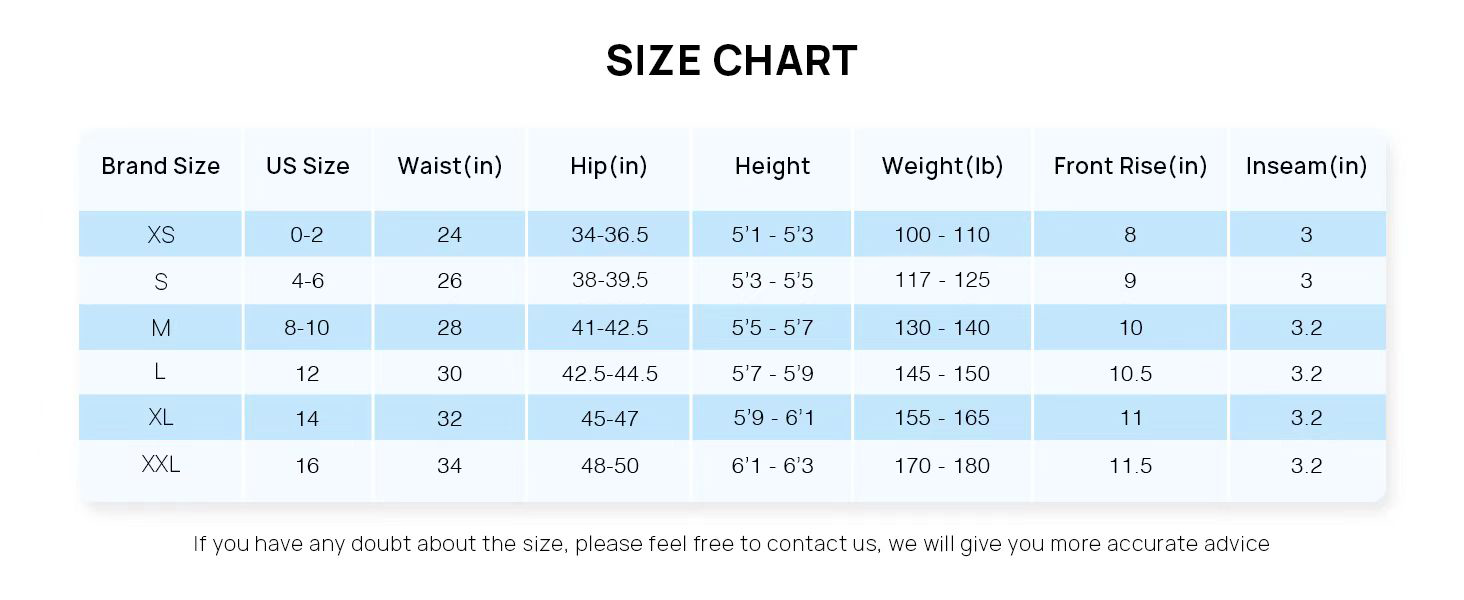1464x600 pixels.
Task: Select the Inseam(in) column header
Action: [x=1306, y=166]
